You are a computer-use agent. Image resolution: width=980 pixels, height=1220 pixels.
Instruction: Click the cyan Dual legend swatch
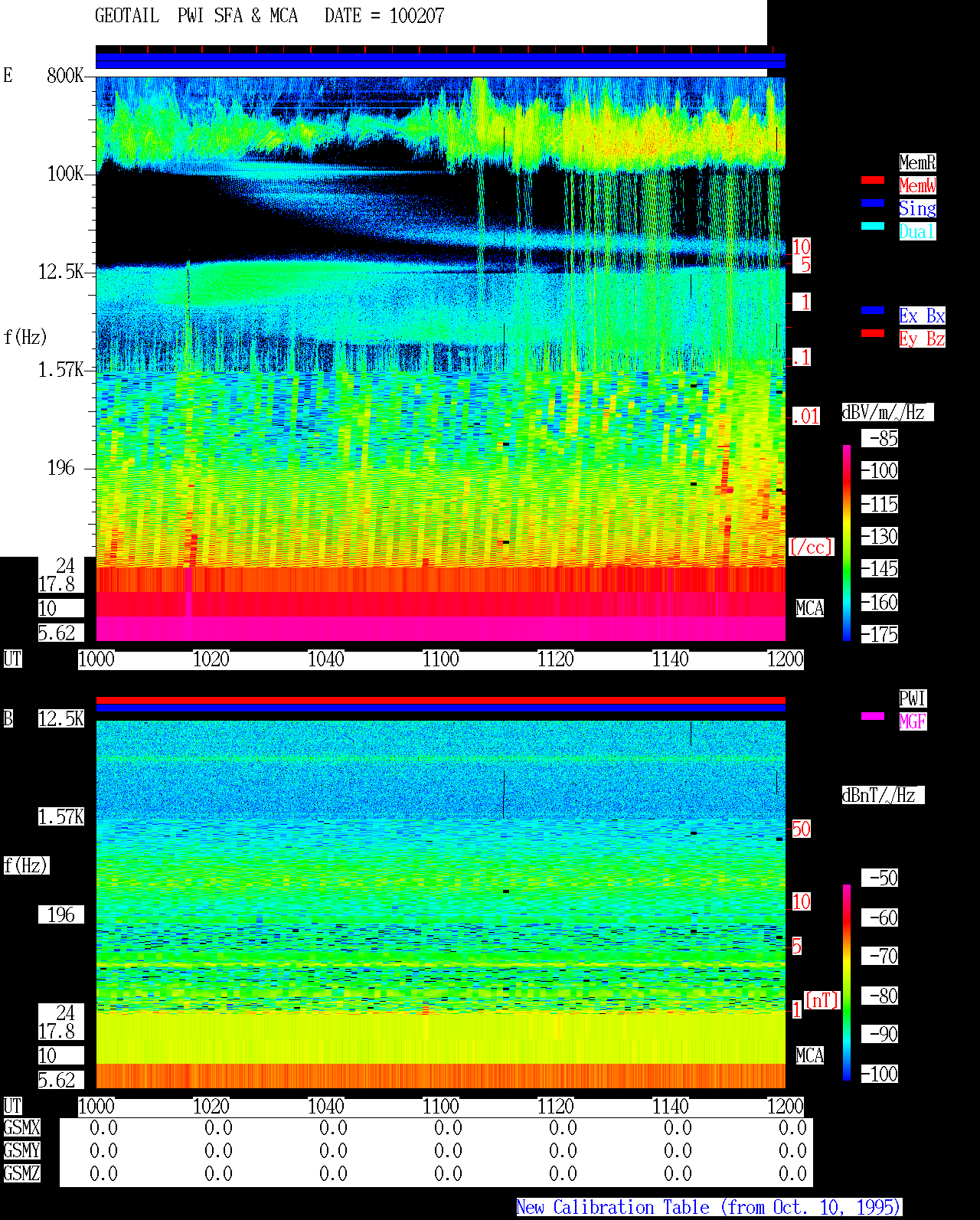point(873,226)
